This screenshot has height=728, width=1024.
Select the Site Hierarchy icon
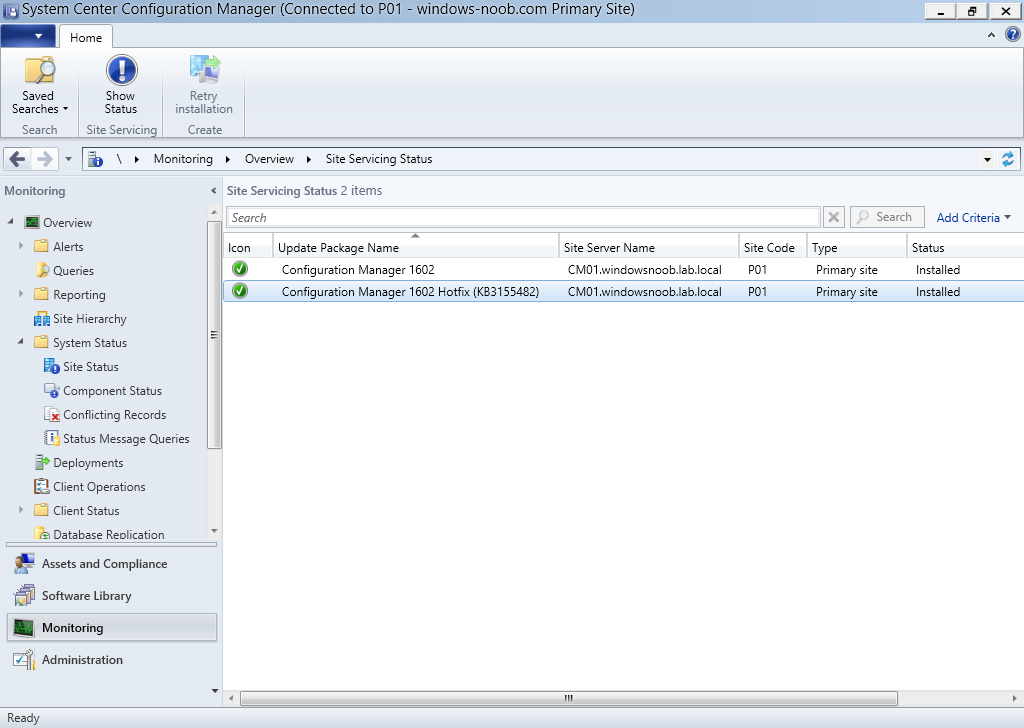(x=42, y=319)
